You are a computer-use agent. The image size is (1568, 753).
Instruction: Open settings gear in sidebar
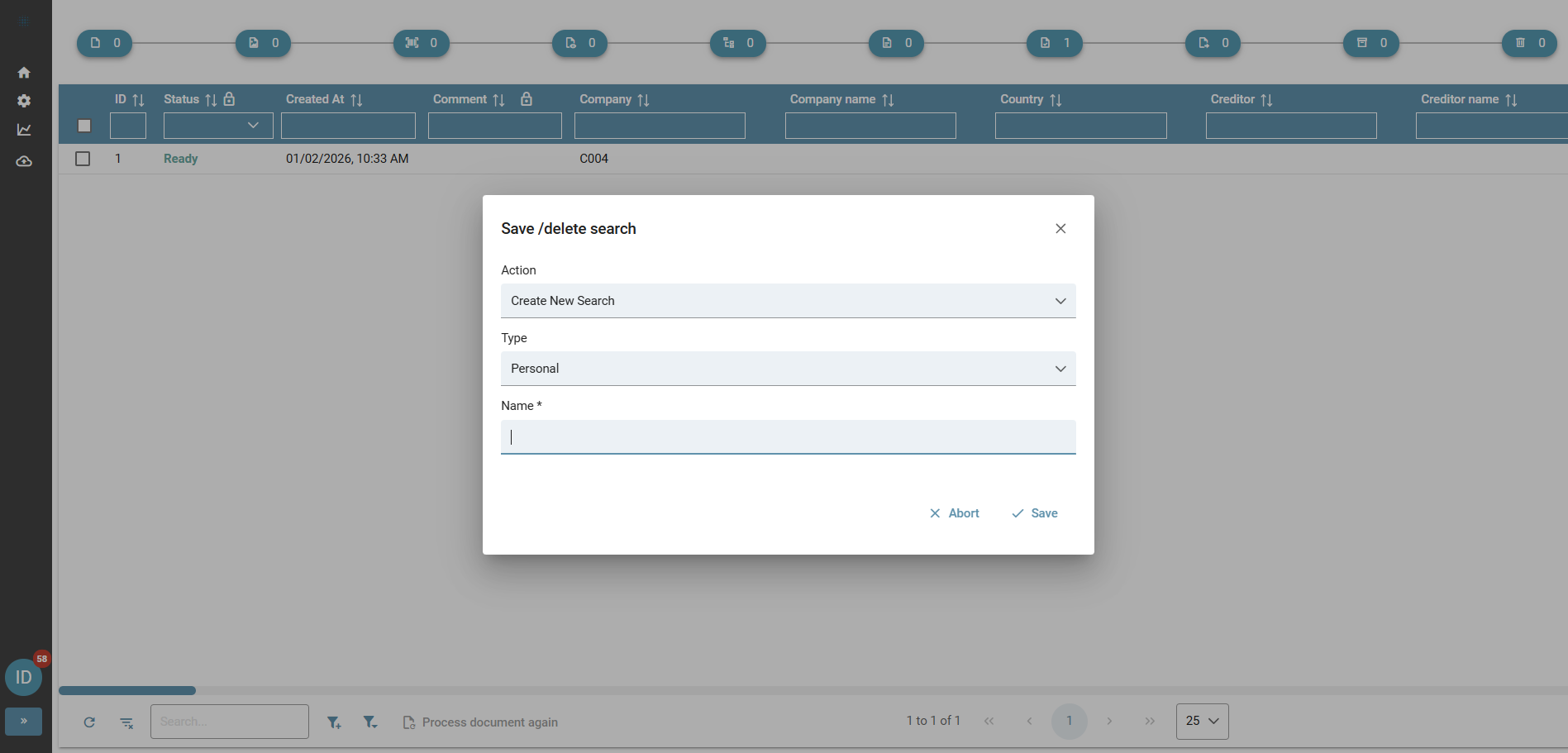coord(24,101)
